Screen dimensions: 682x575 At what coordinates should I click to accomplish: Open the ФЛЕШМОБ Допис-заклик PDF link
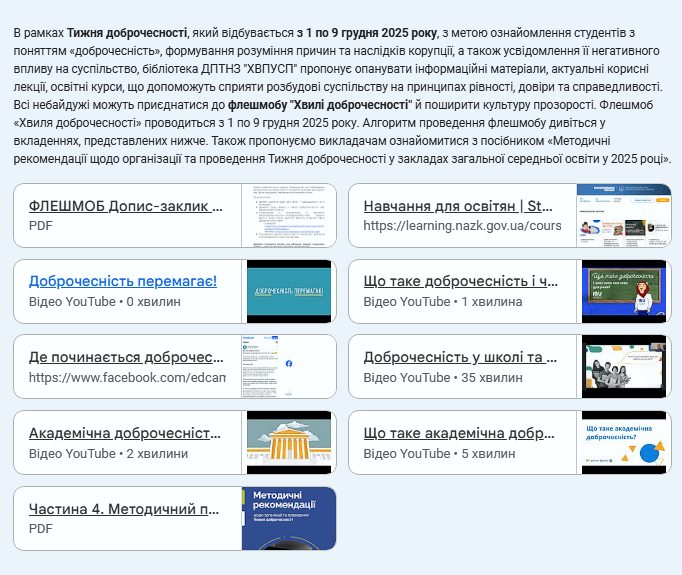pyautogui.click(x=125, y=206)
